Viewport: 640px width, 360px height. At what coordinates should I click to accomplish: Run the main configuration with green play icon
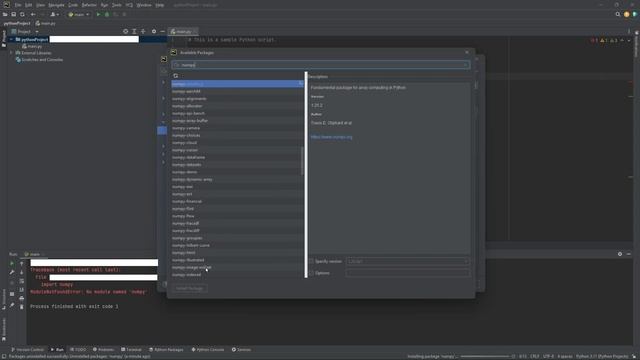click(x=98, y=14)
